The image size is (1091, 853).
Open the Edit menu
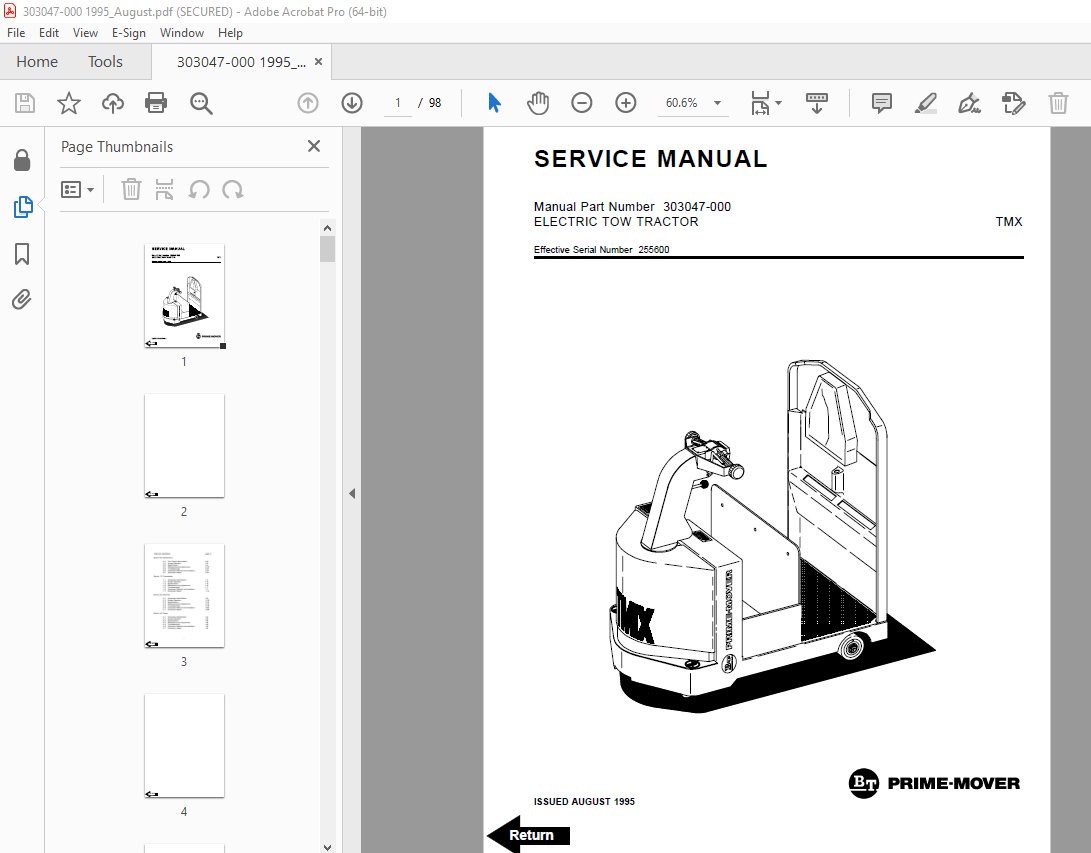click(x=49, y=33)
